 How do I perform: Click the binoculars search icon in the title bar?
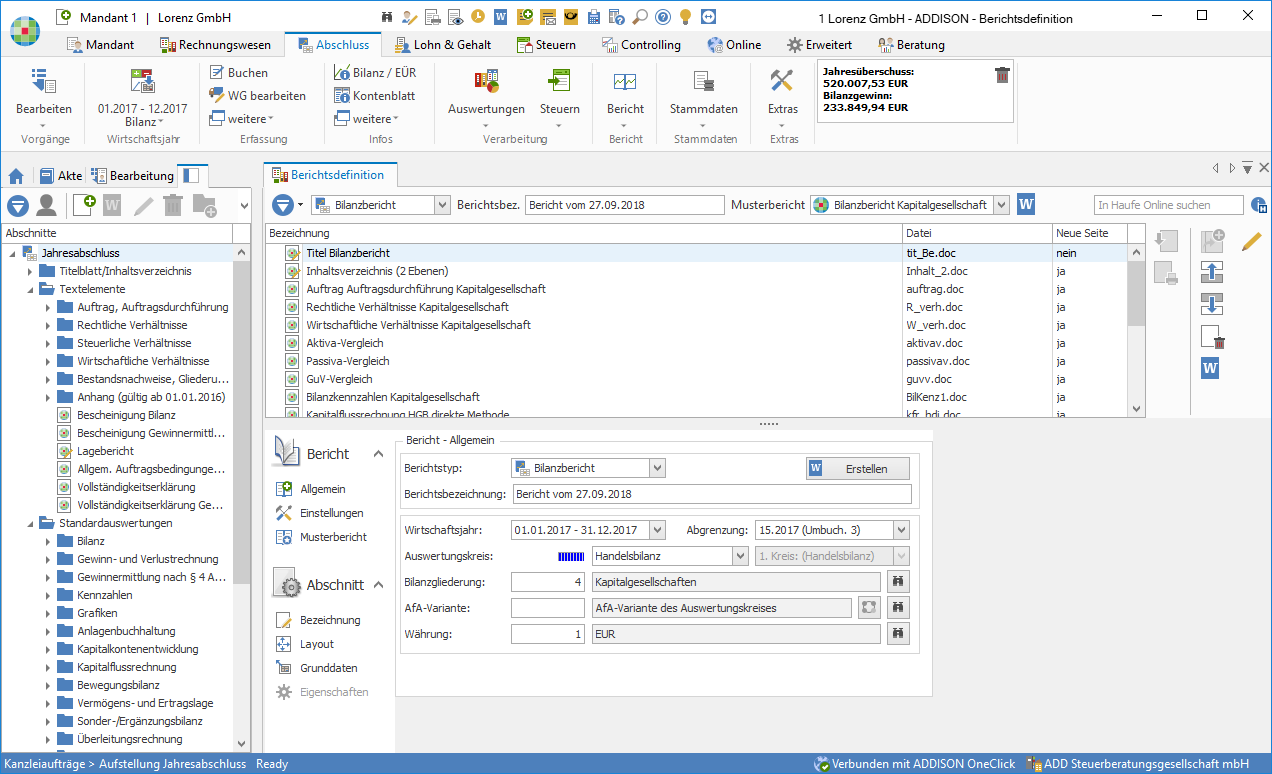(388, 17)
